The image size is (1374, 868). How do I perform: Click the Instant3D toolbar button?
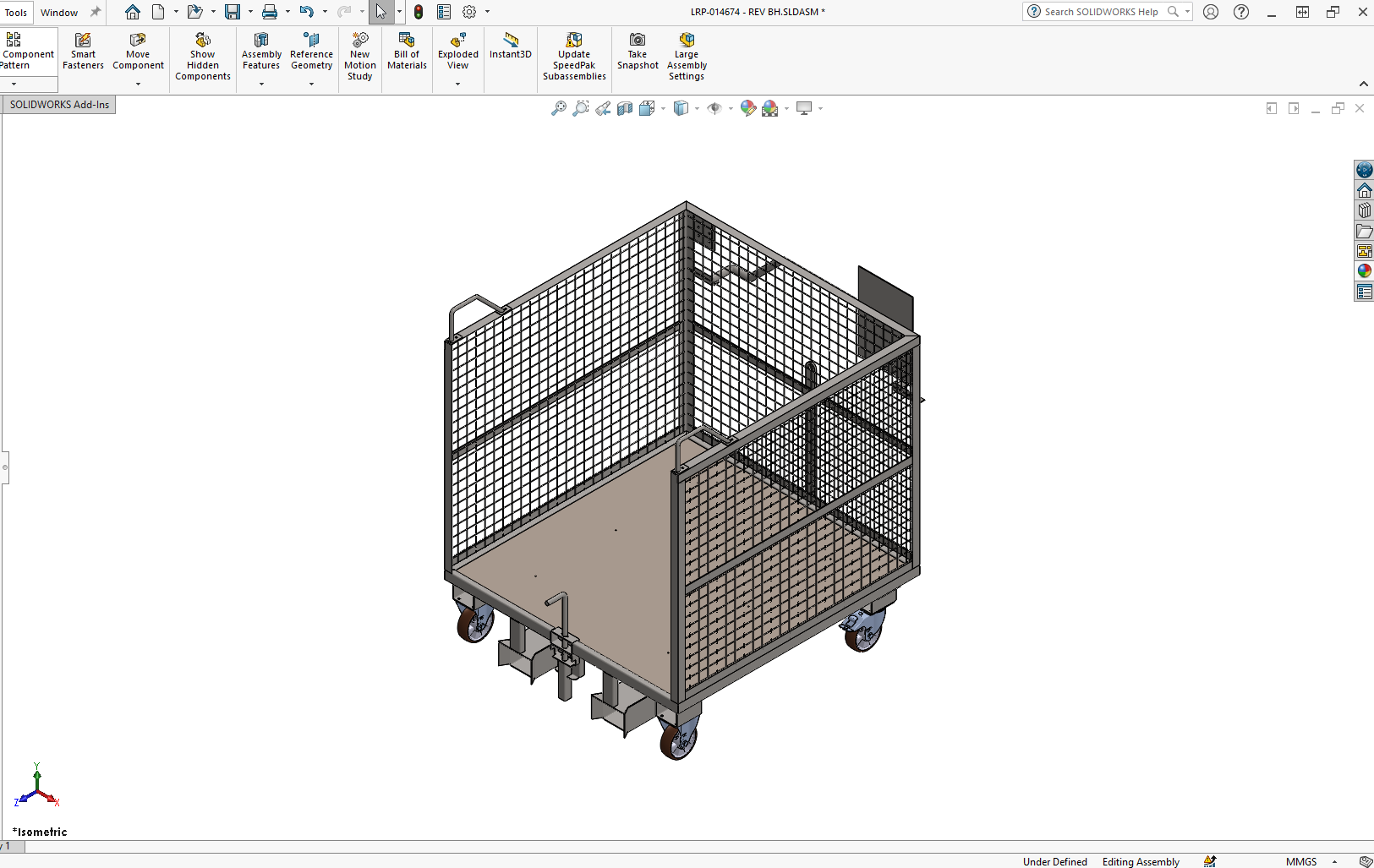pyautogui.click(x=510, y=51)
